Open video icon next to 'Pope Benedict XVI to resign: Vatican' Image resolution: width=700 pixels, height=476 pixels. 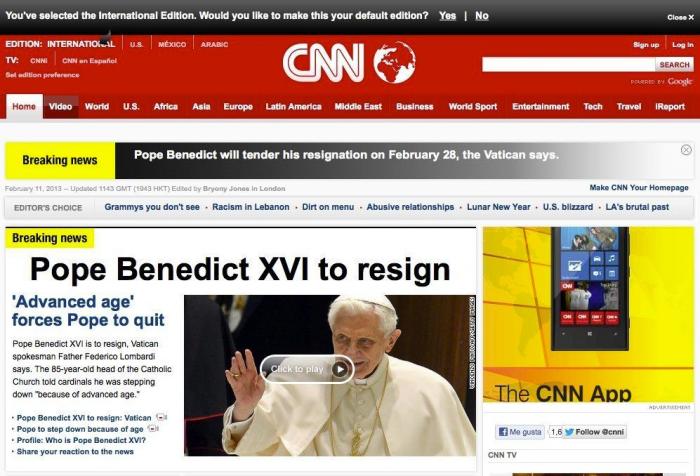tap(161, 418)
